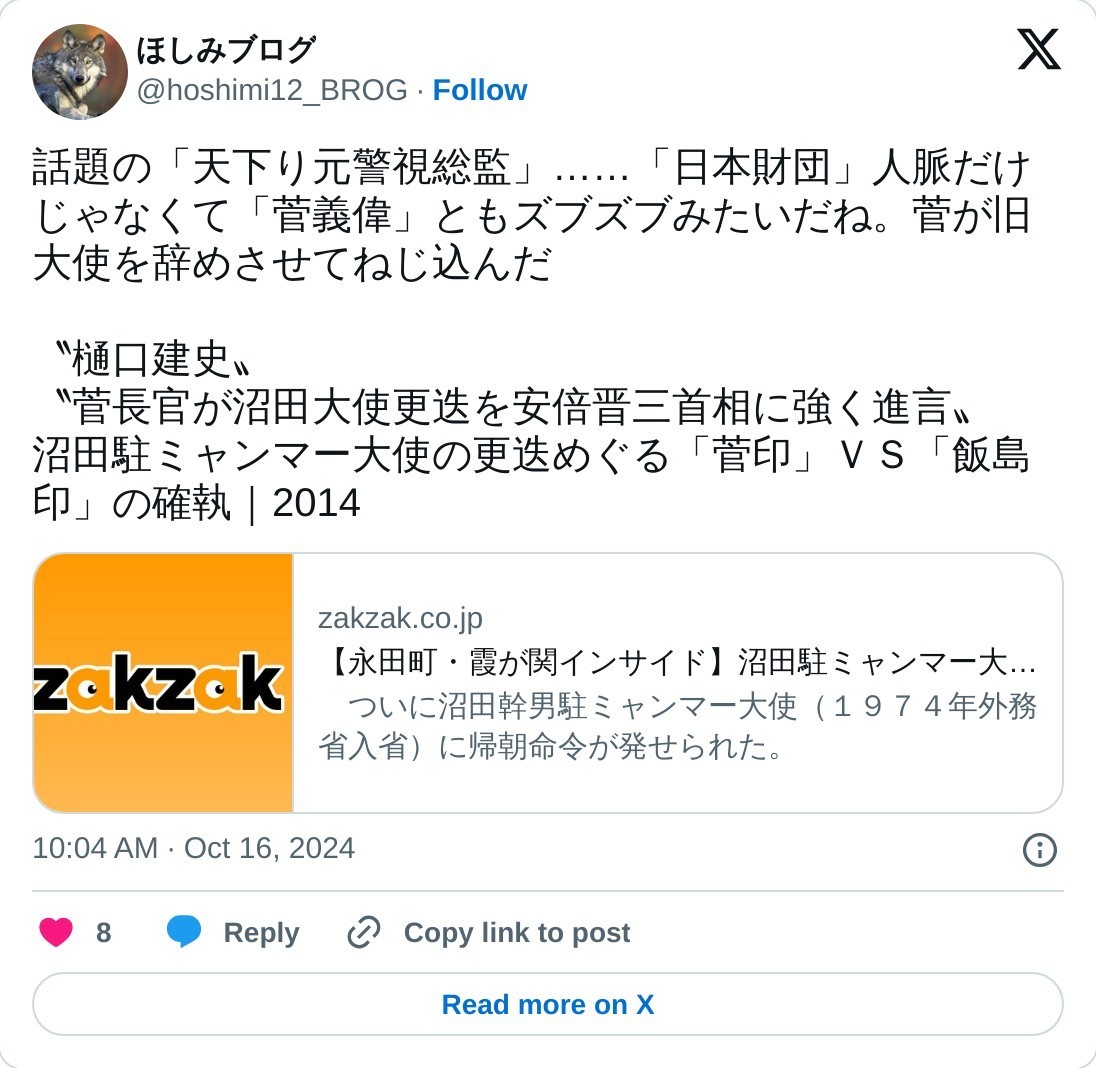Click the X logo in the top corner
The height and width of the screenshot is (1068, 1096).
click(1039, 49)
